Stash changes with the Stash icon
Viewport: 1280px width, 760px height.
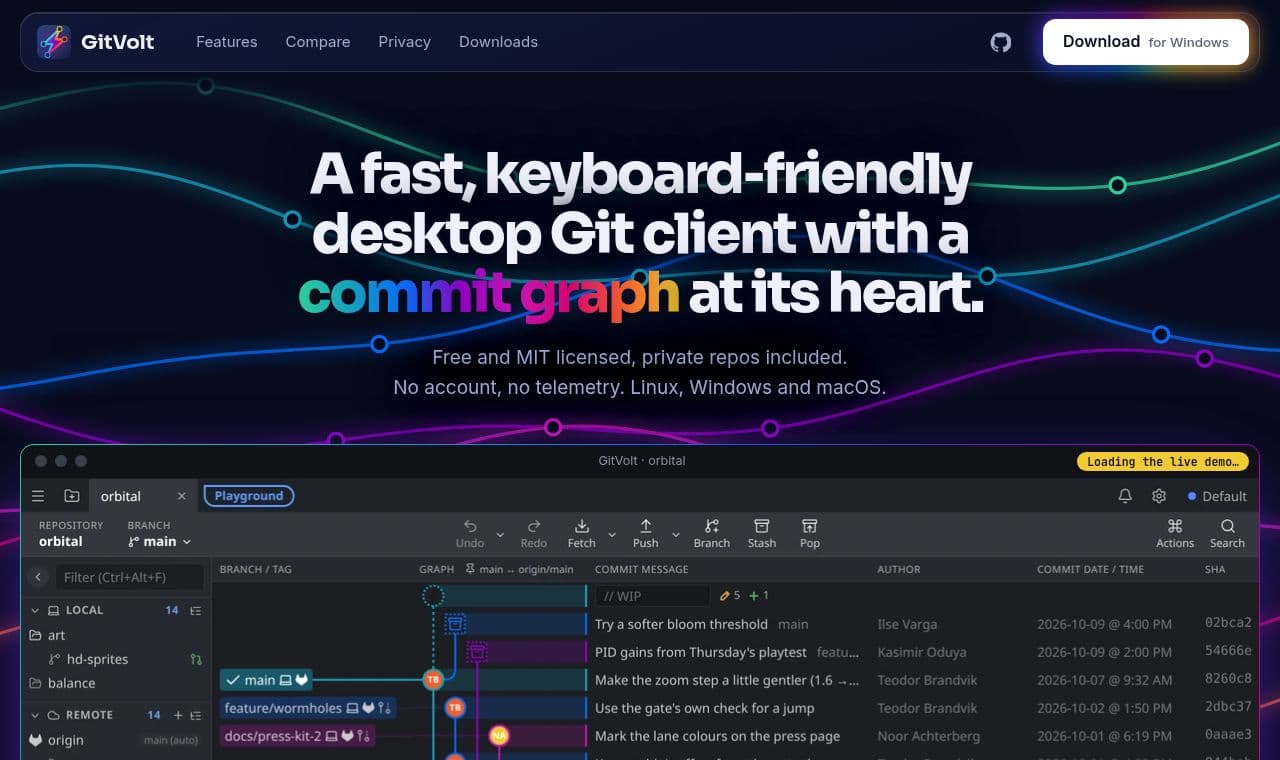click(762, 526)
